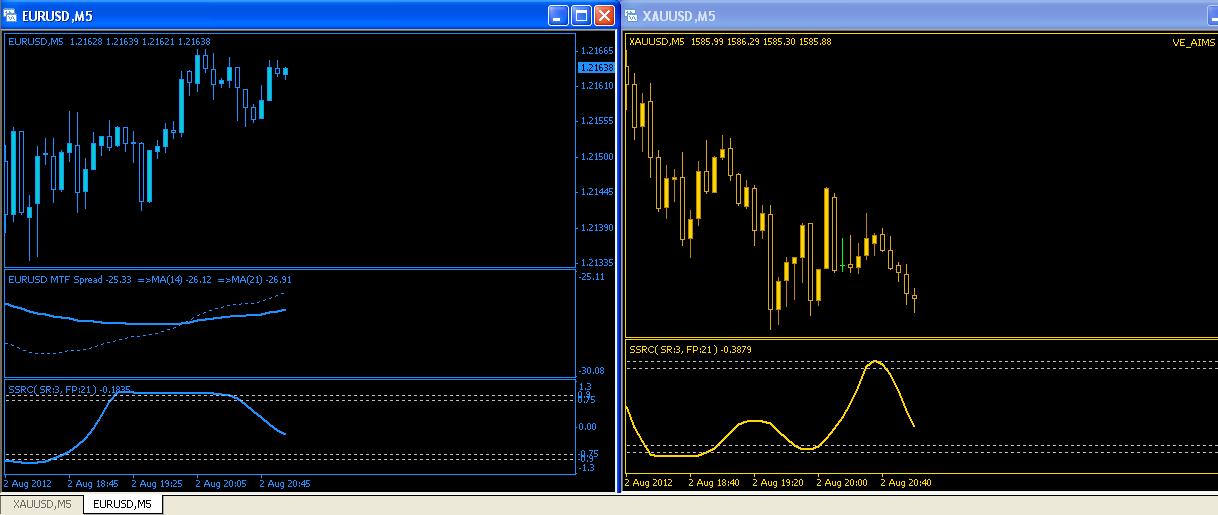
Task: Switch to the XAUUSD,M5 chart tab
Action: click(x=41, y=504)
